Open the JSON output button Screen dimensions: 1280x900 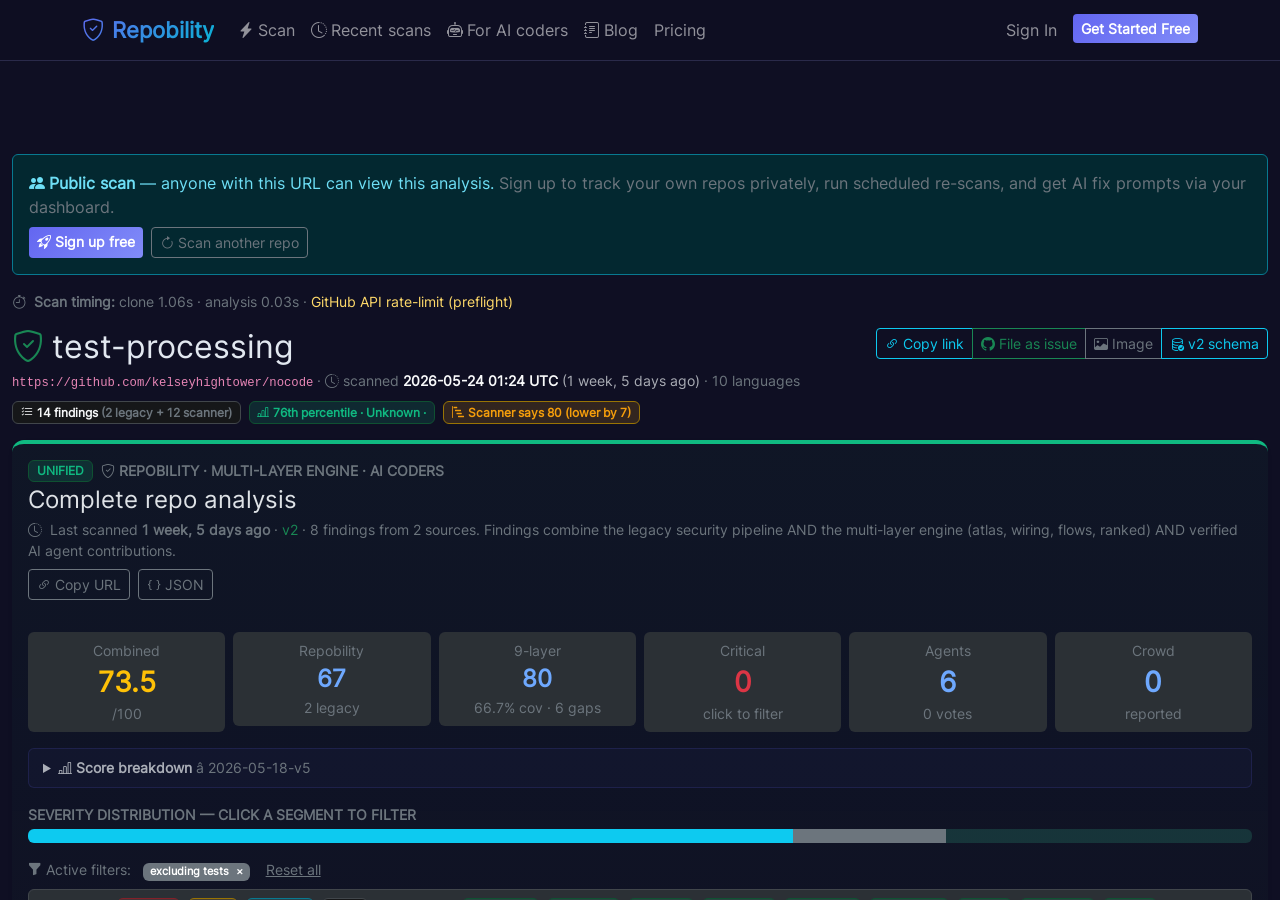coord(175,584)
